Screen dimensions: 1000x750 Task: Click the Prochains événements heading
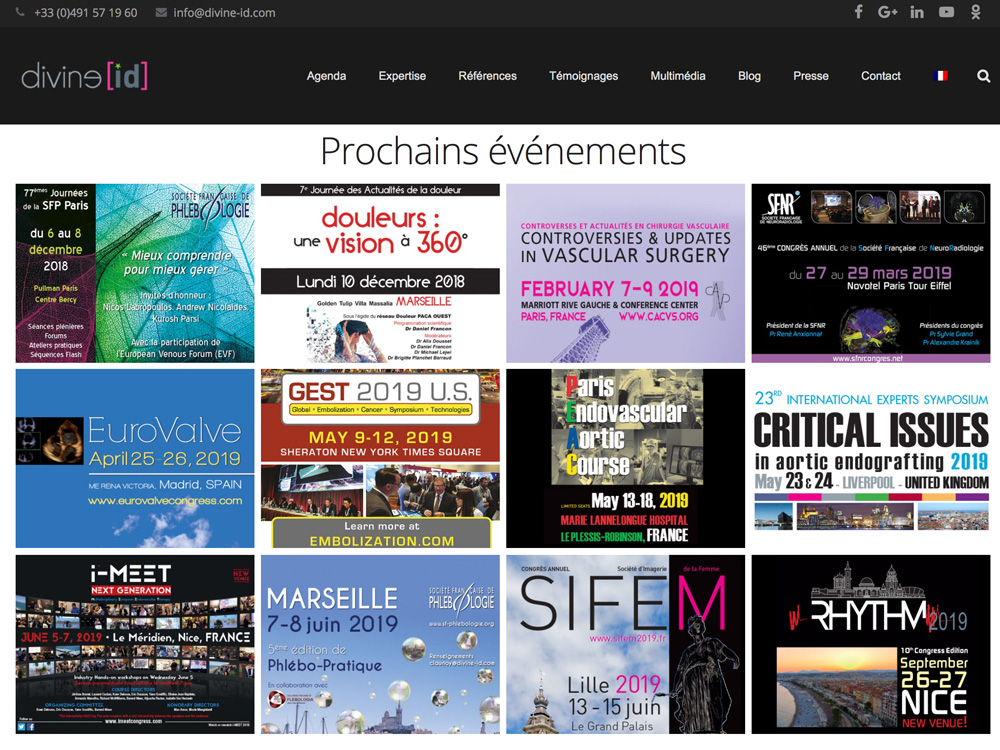[503, 151]
